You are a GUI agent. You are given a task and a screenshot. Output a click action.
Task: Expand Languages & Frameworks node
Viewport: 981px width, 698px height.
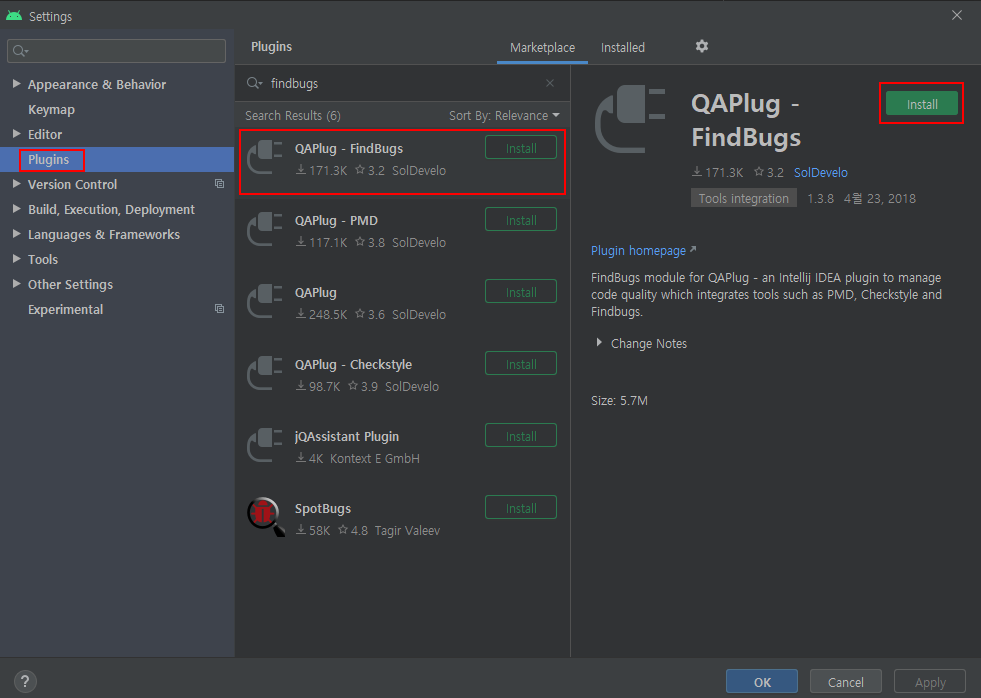[x=17, y=234]
